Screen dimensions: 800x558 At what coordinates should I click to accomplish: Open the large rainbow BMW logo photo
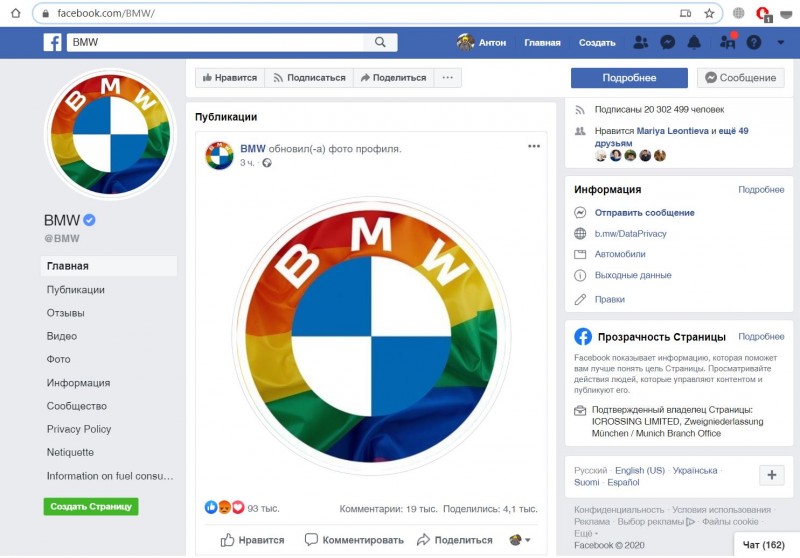pos(371,334)
